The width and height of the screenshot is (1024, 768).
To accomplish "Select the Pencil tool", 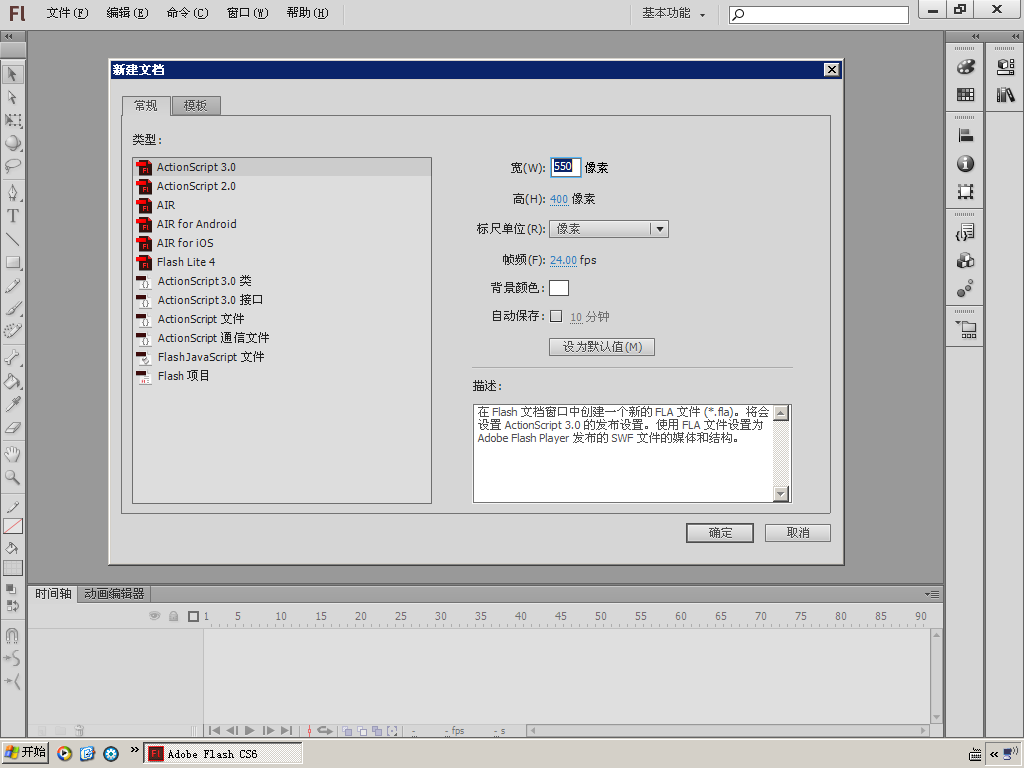I will click(12, 285).
